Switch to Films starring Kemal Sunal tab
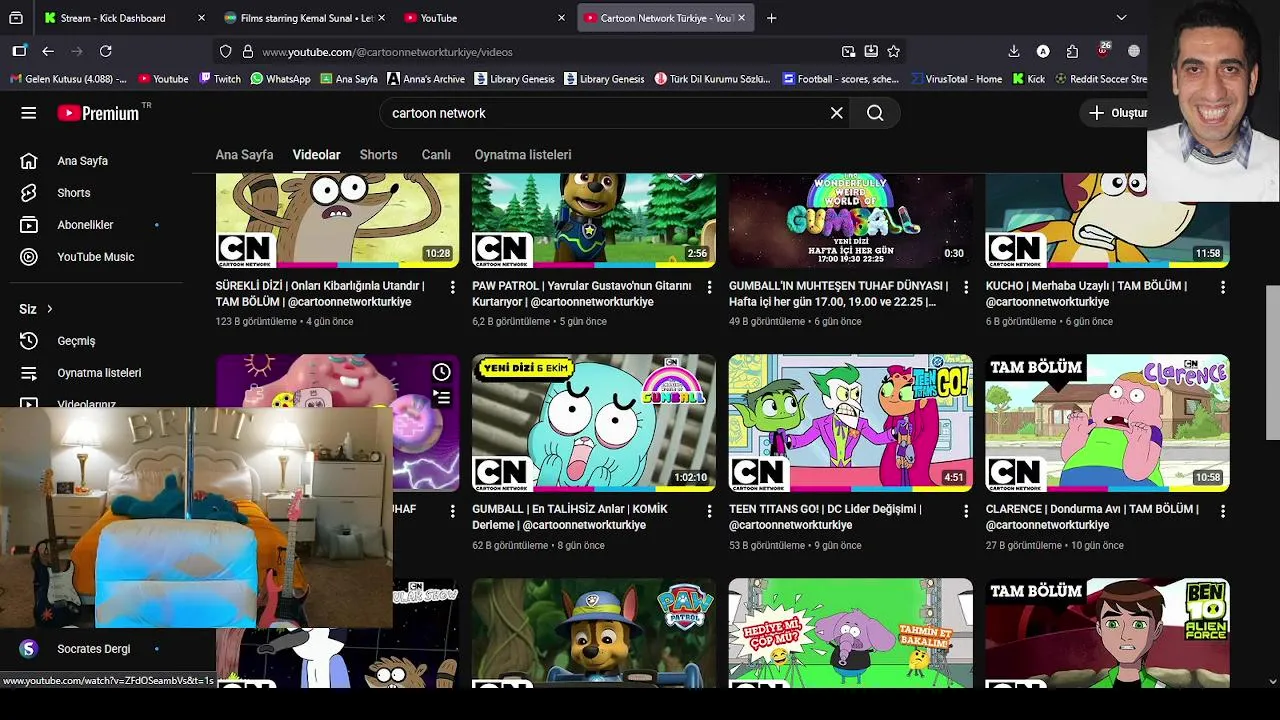 [302, 18]
